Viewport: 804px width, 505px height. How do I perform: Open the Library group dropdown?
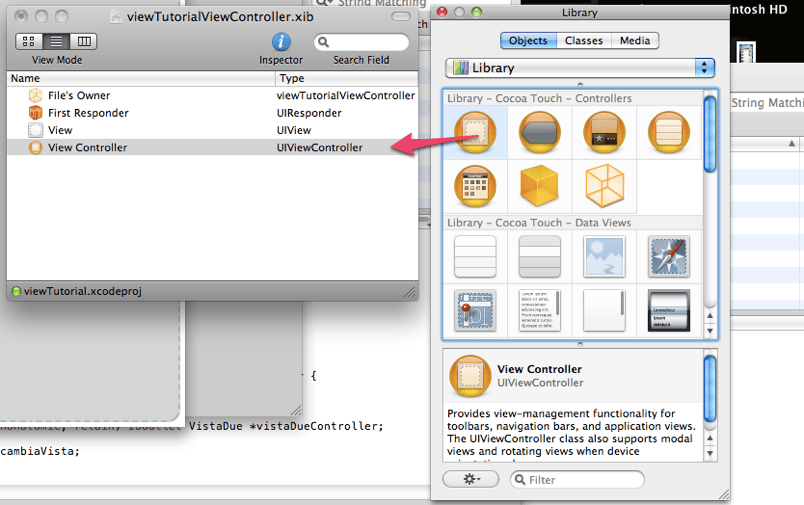point(580,68)
